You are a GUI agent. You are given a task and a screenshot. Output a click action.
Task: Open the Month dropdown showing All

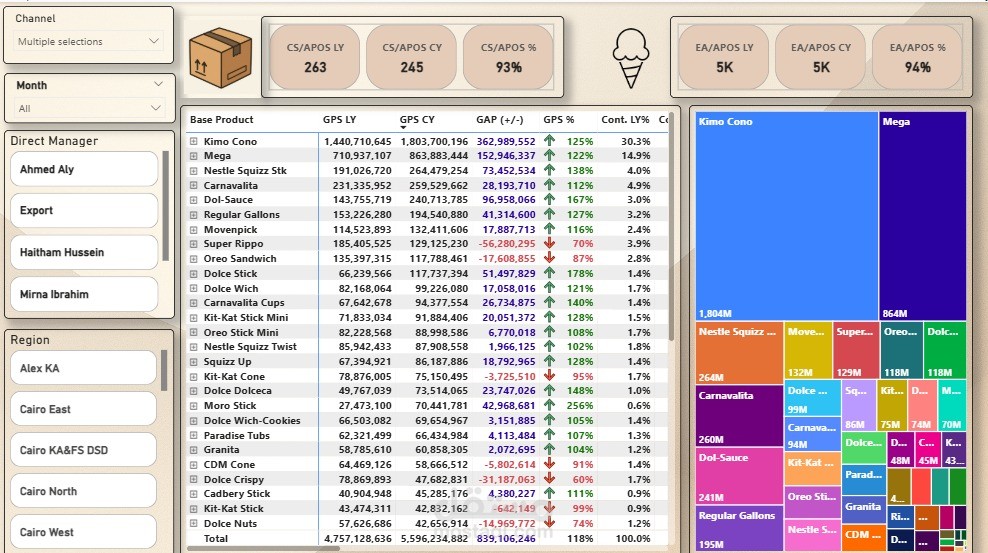click(x=88, y=108)
